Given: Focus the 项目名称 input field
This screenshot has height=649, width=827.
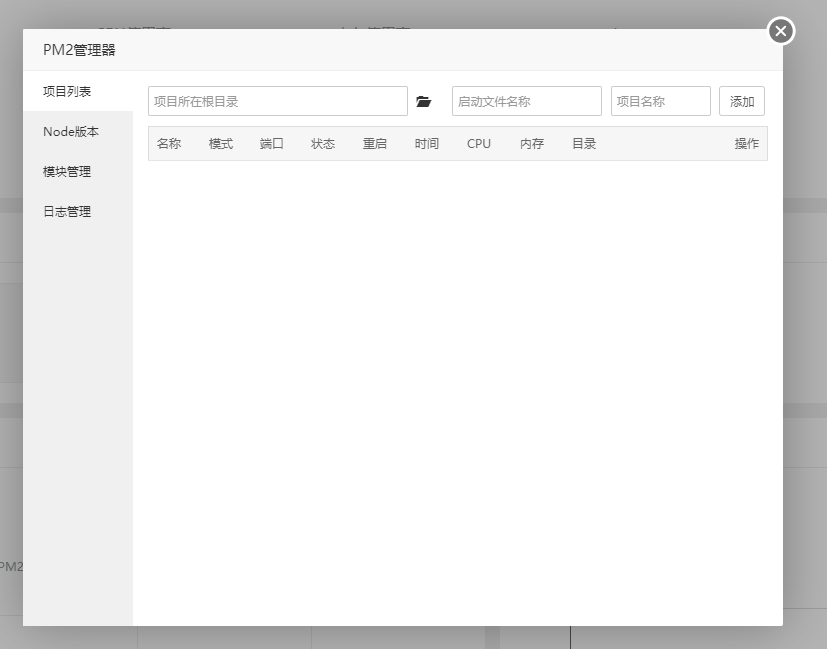Looking at the screenshot, I should (661, 101).
